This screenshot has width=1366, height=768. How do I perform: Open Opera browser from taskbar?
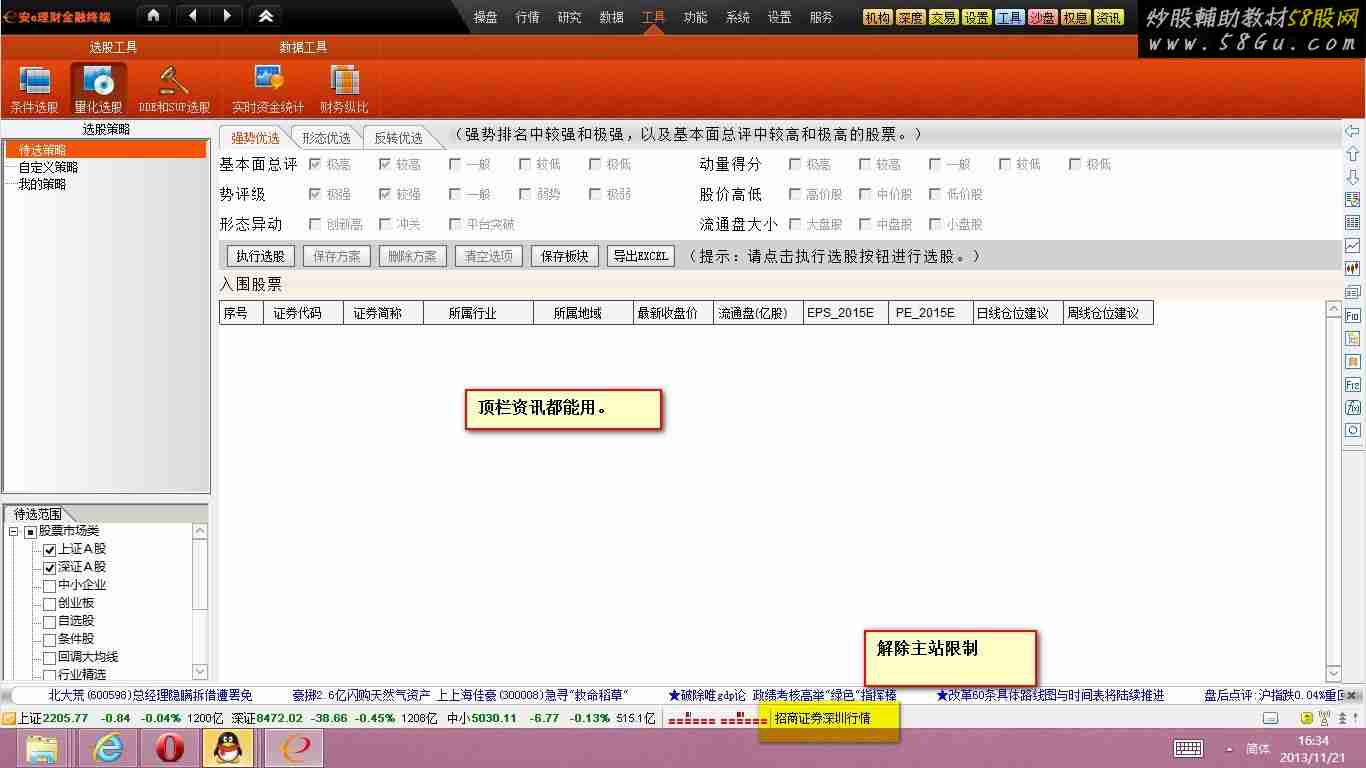pos(168,748)
